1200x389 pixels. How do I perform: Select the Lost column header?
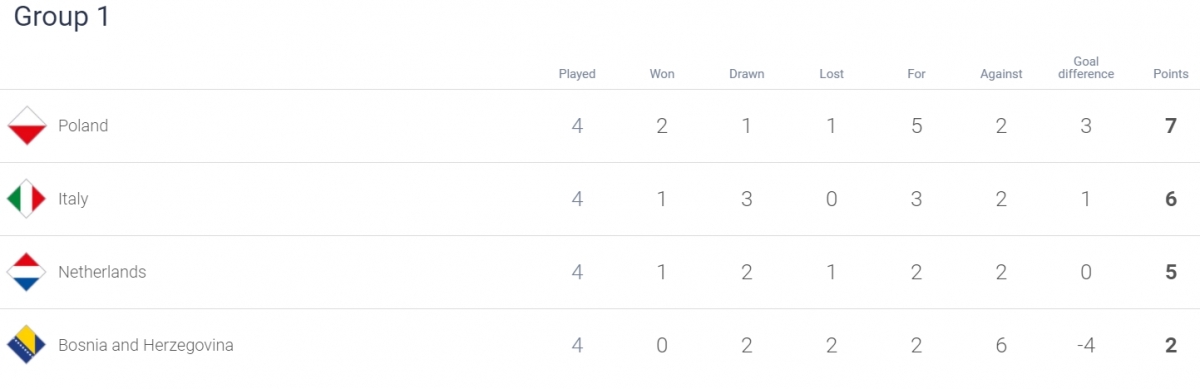click(831, 74)
